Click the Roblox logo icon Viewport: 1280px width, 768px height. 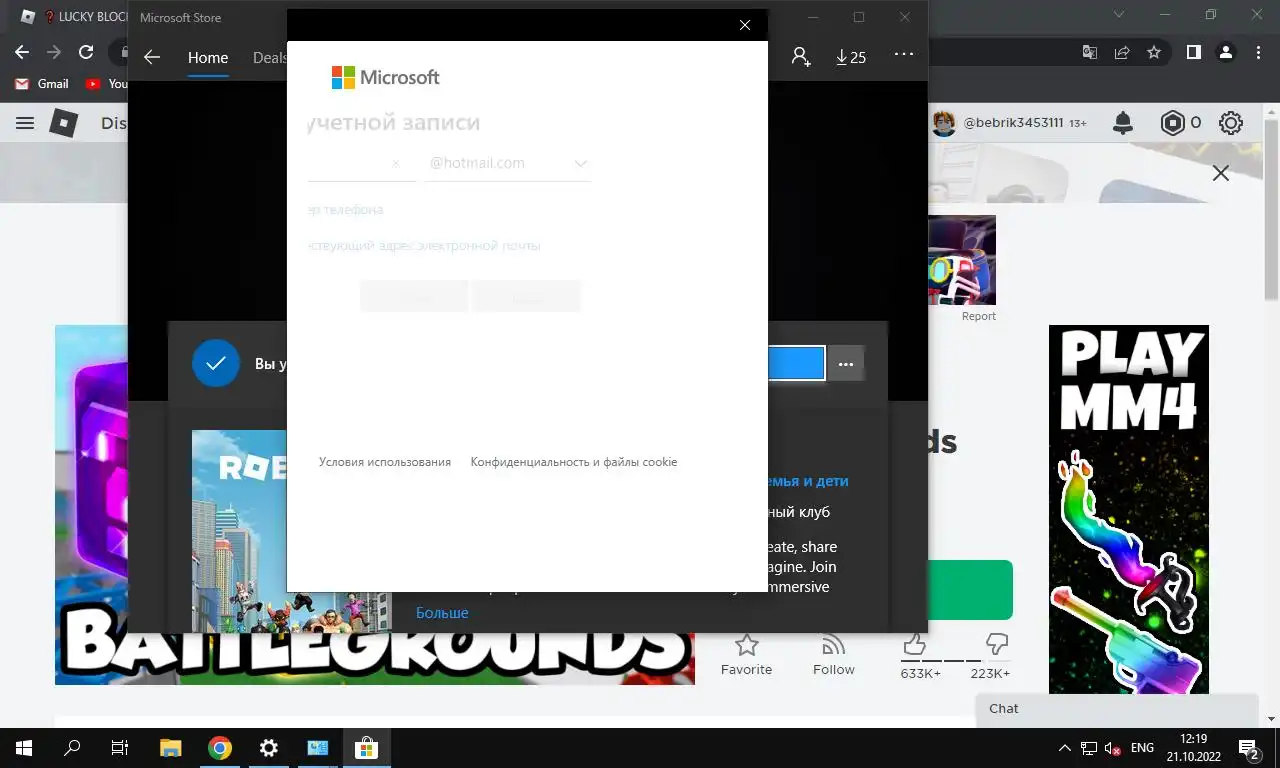tap(64, 123)
